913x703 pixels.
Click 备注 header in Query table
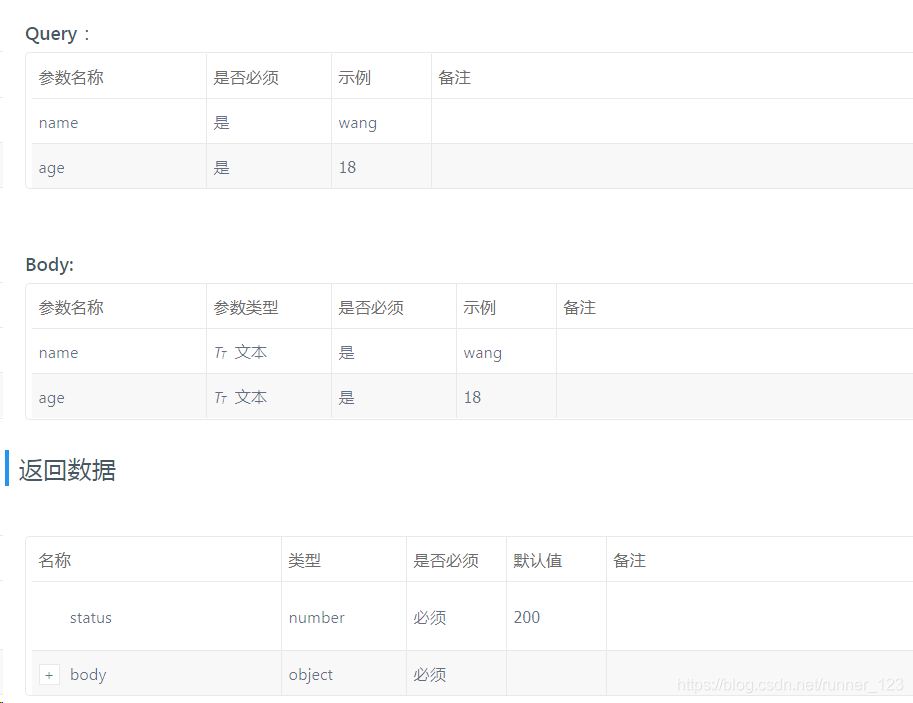coord(454,77)
